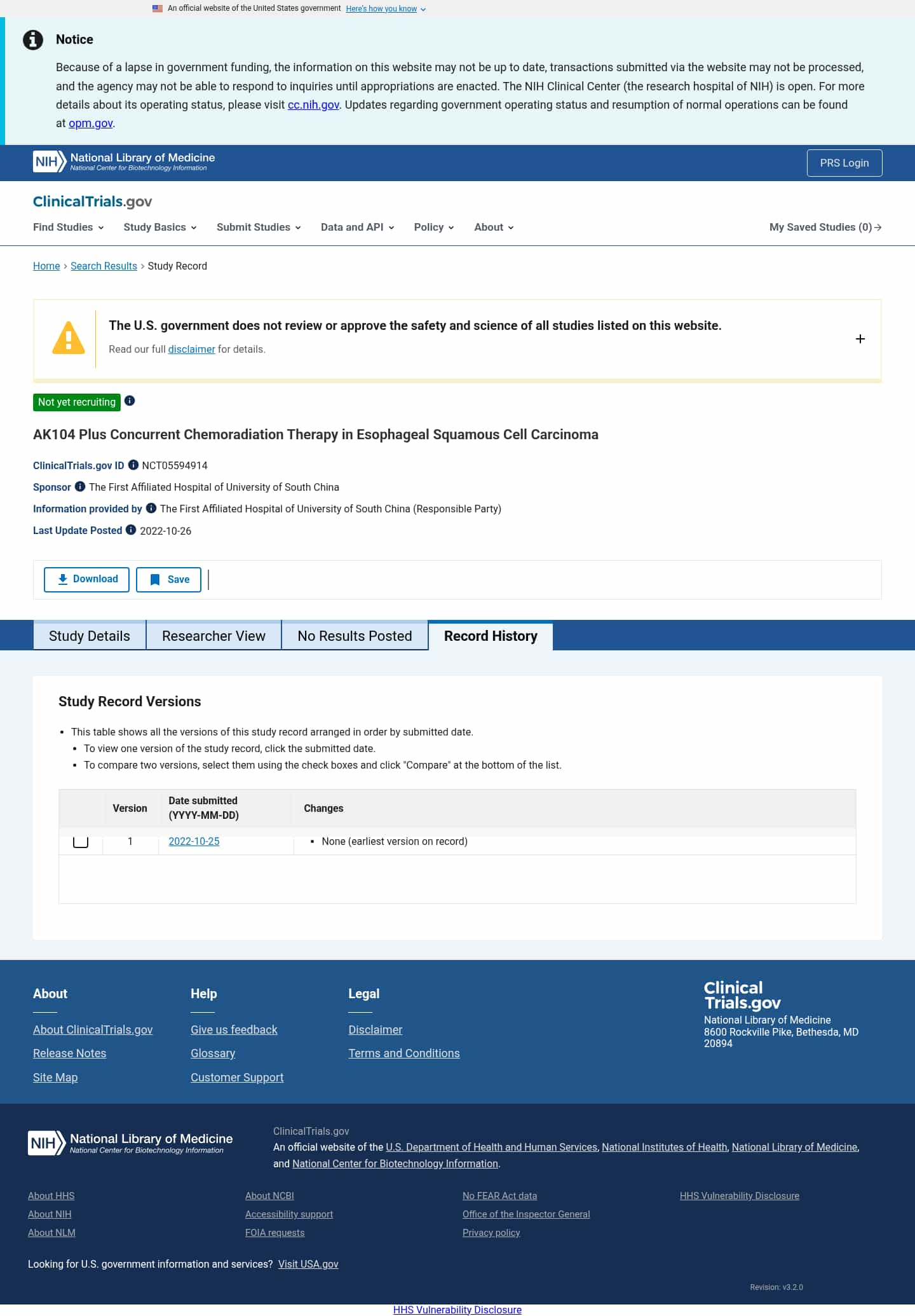Open National Institutes of Health link
Viewport: 915px width, 1316px height.
(665, 1147)
